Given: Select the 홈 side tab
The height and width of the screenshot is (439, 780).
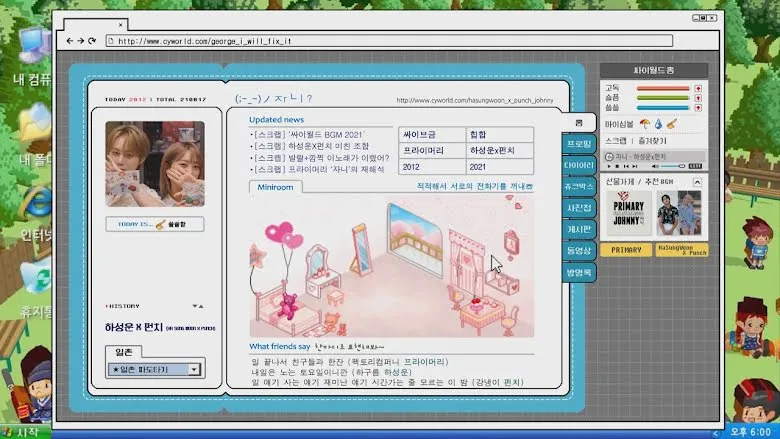Looking at the screenshot, I should 579,122.
